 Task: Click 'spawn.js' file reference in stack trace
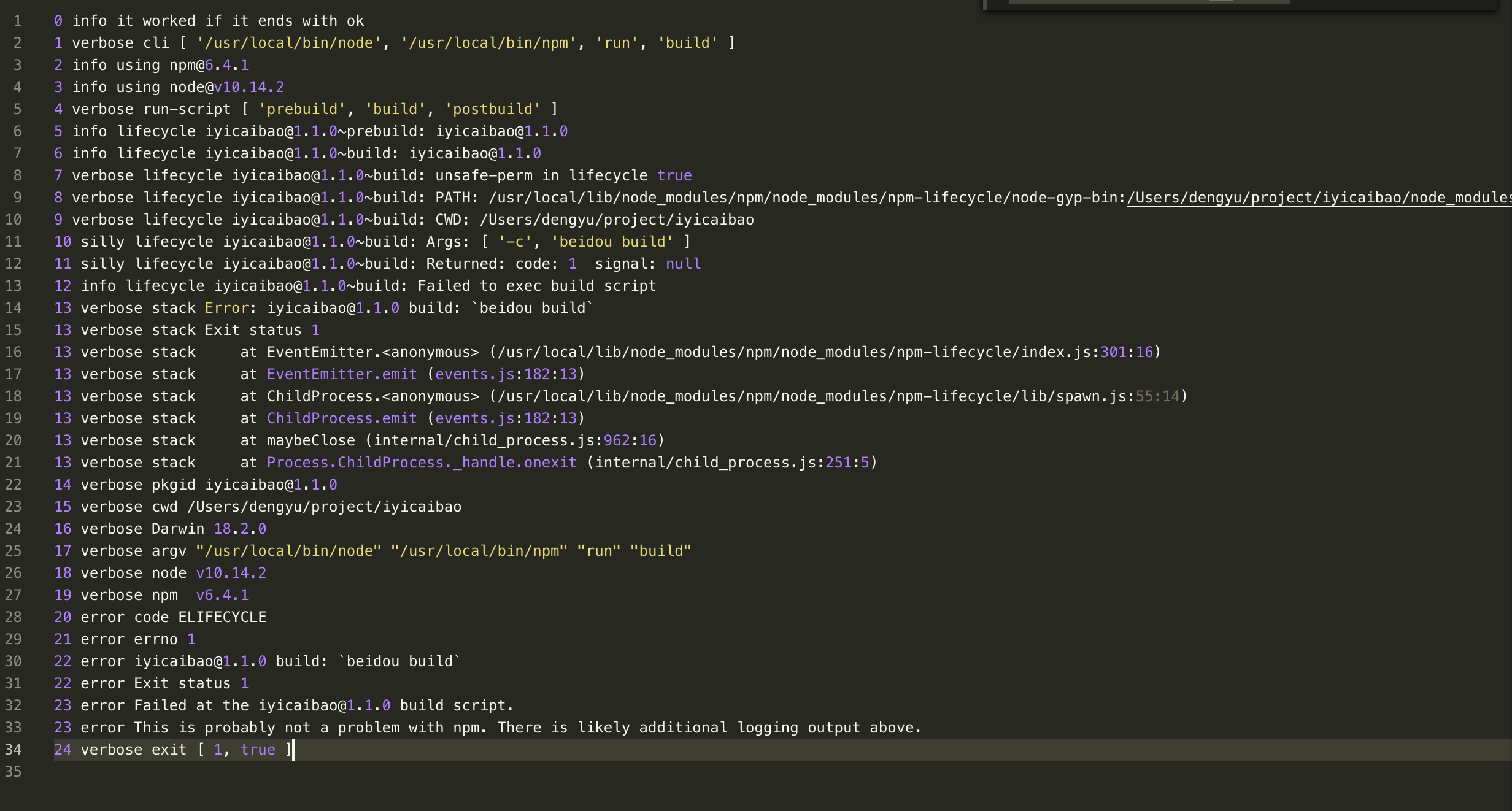click(1090, 396)
